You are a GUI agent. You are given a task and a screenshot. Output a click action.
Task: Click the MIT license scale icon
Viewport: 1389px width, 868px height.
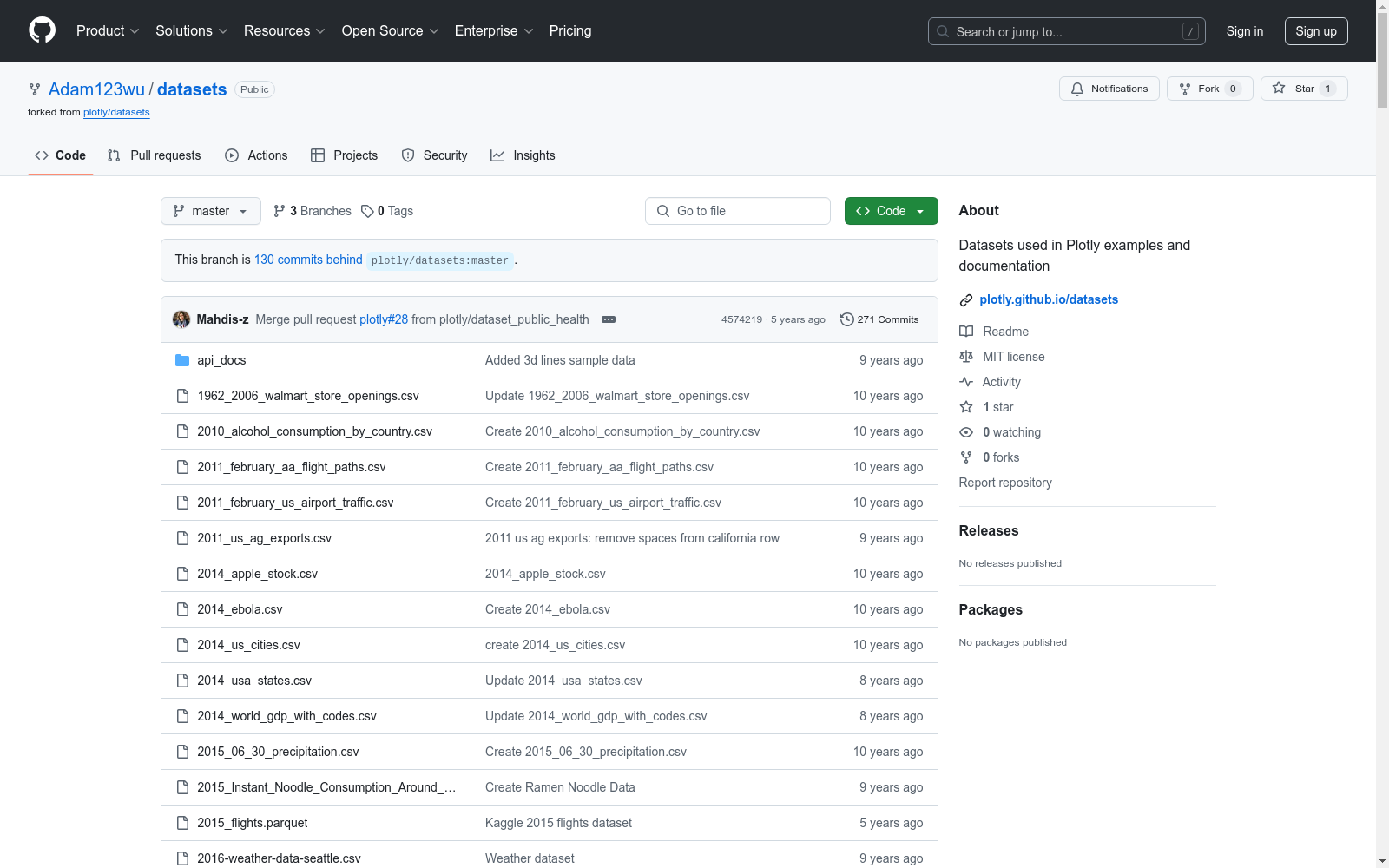pos(966,357)
